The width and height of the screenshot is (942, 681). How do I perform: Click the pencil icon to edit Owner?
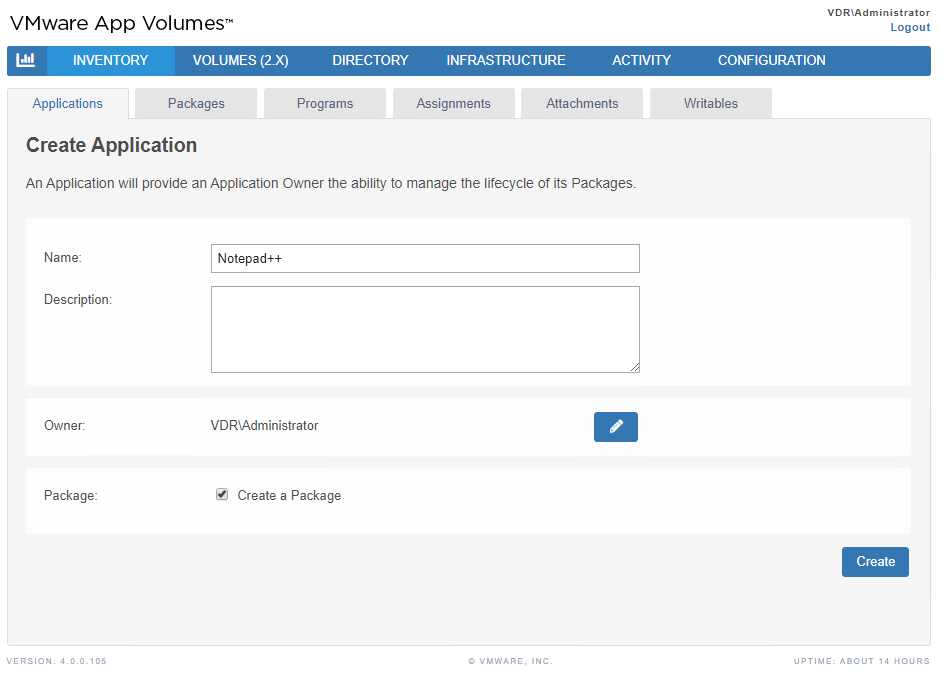[x=616, y=427]
